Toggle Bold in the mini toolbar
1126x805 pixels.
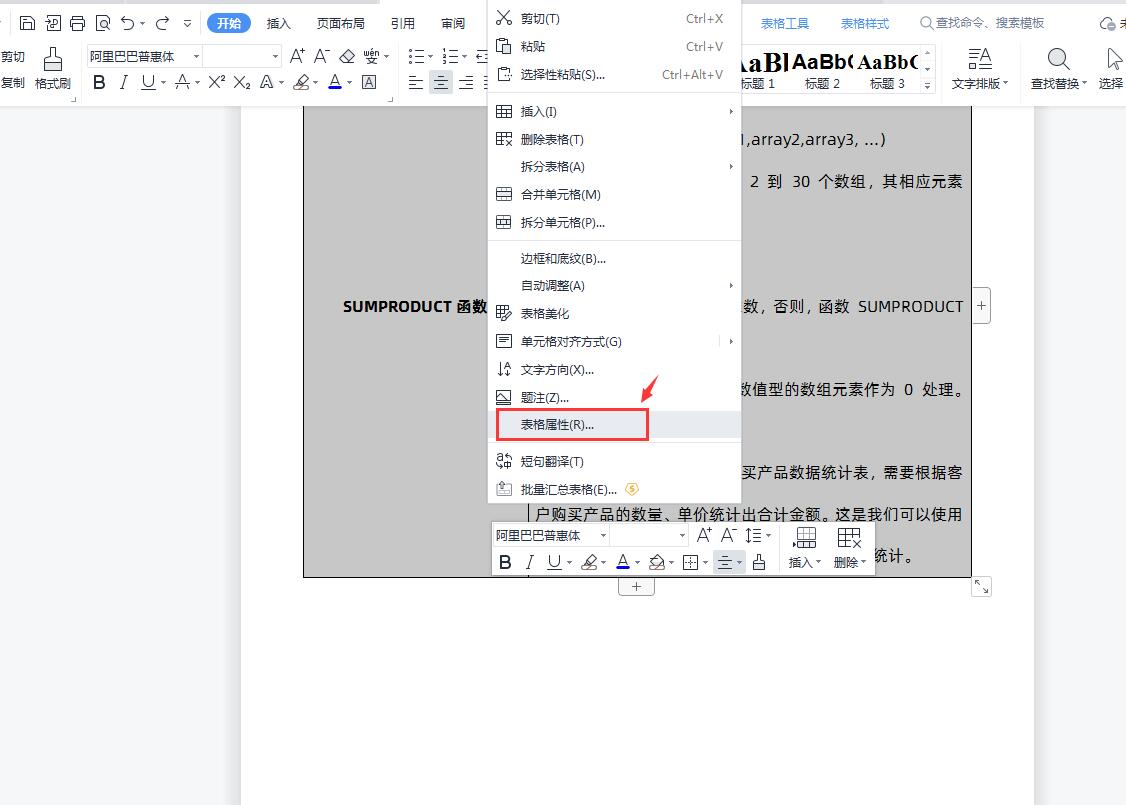506,562
